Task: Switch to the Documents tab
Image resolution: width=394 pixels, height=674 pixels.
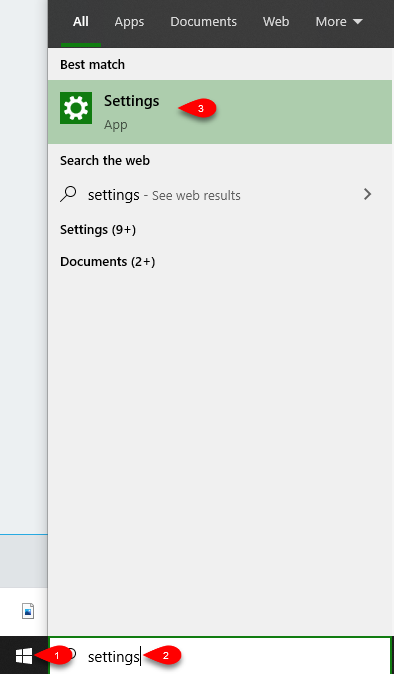Action: pyautogui.click(x=203, y=21)
